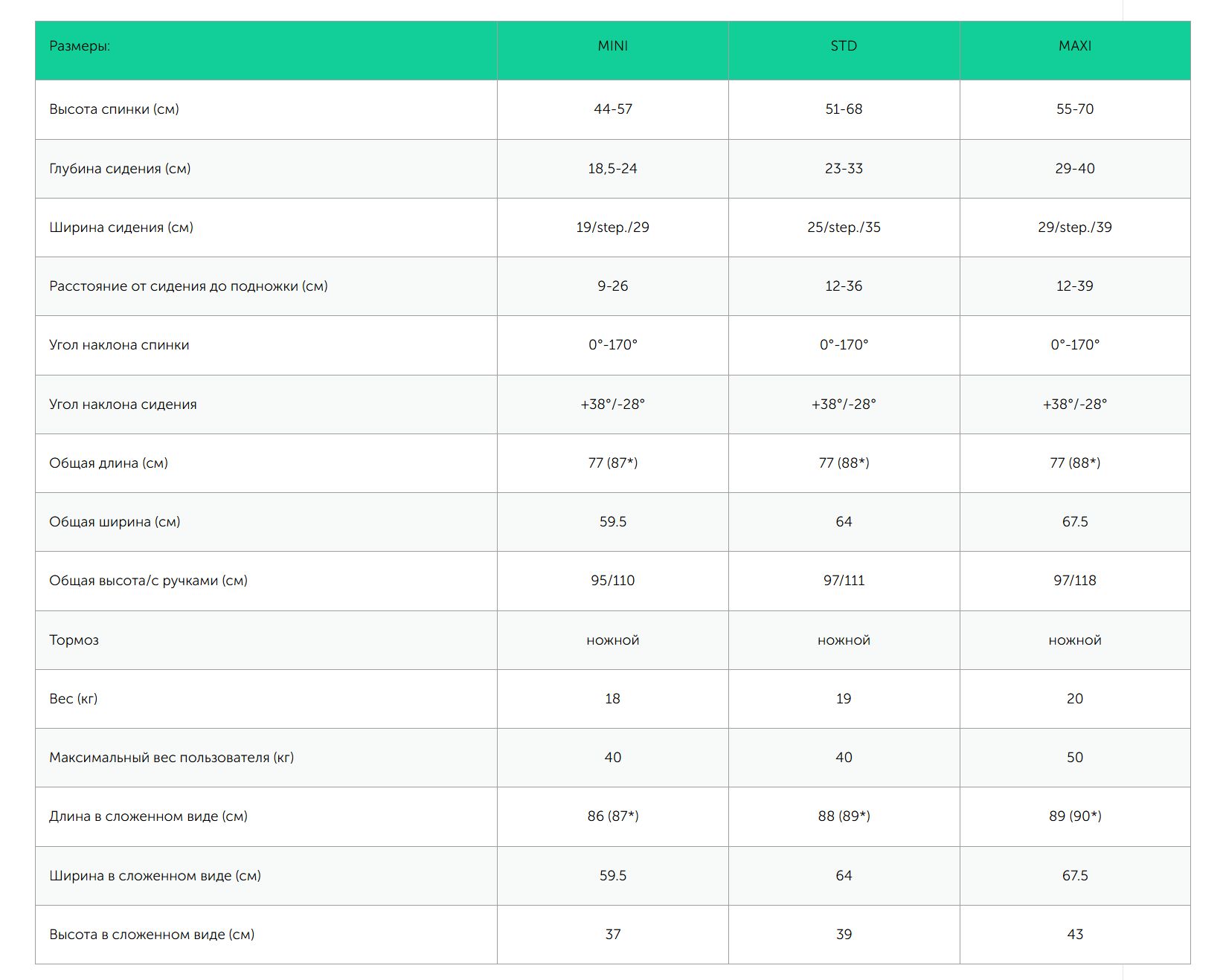Click 64 in the Ширина в сложенном виде row
Image resolution: width=1223 pixels, height=980 pixels.
click(x=844, y=876)
